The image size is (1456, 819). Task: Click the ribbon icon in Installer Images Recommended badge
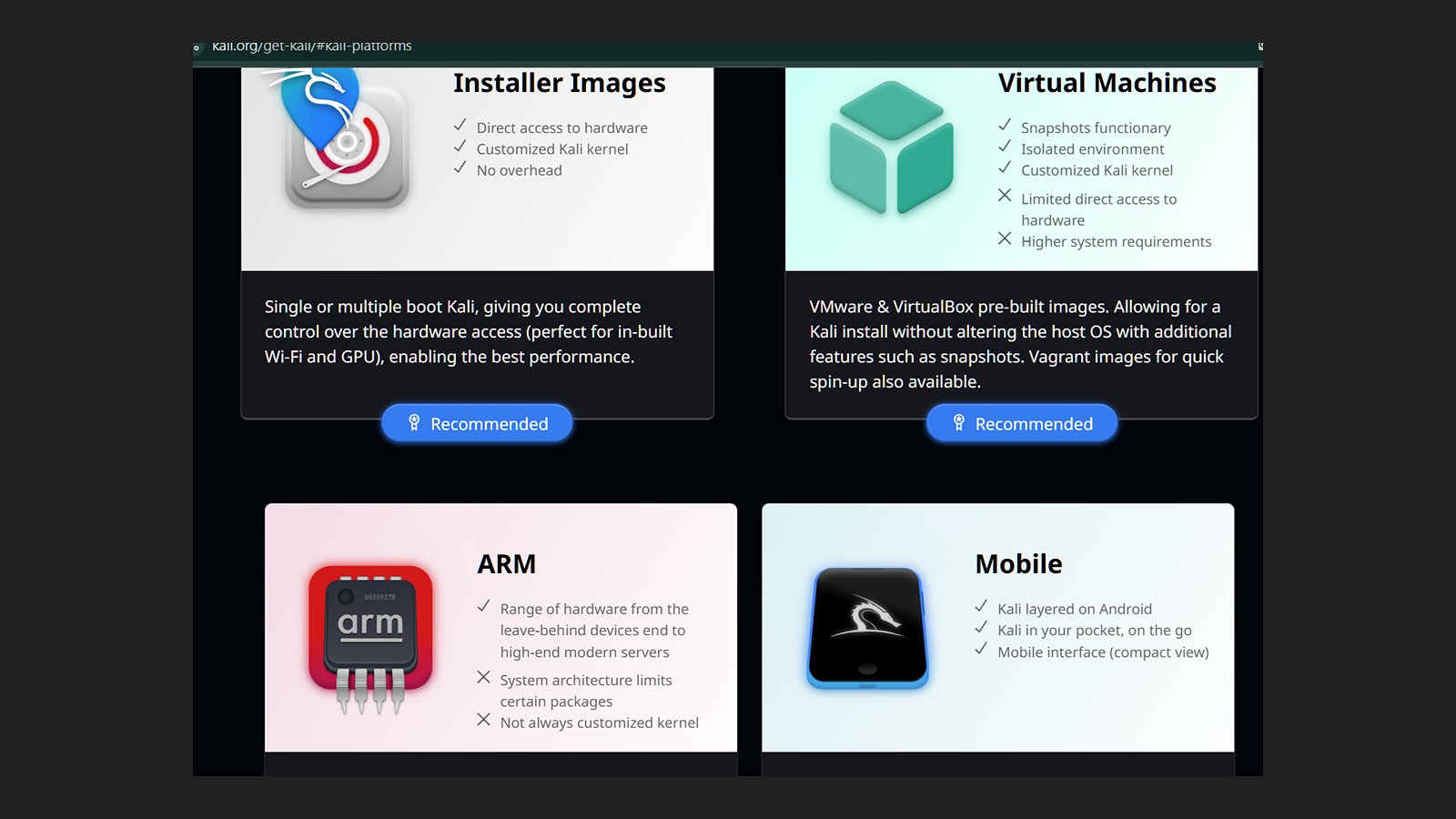414,423
